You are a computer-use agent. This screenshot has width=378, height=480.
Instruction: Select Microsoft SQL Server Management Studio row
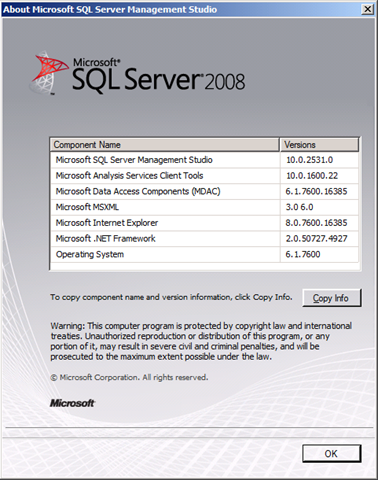[204, 160]
